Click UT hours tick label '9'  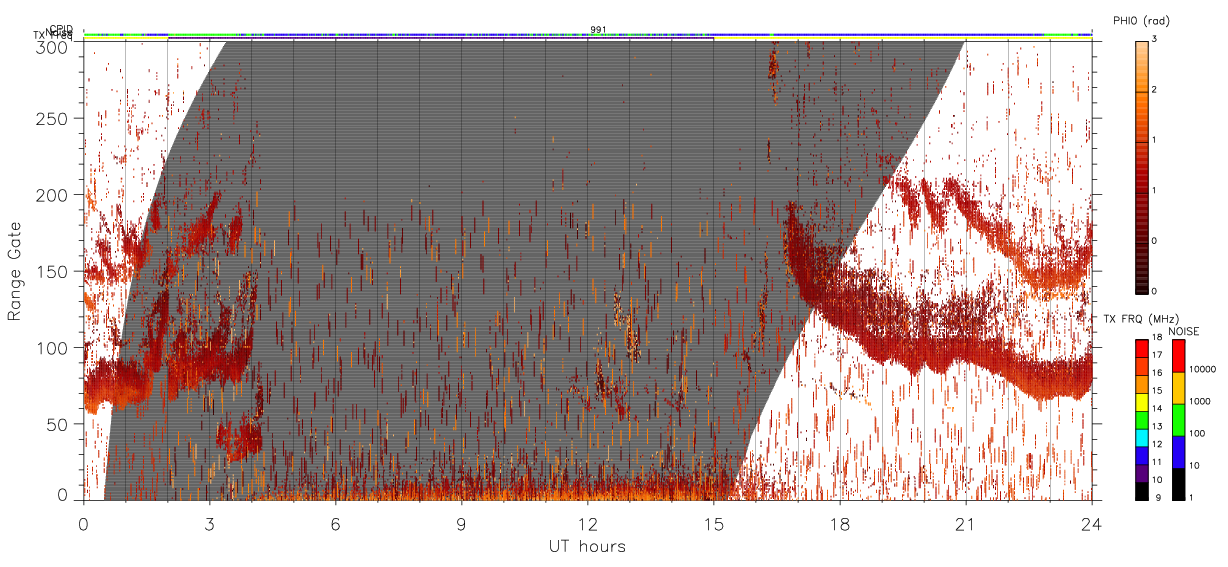[x=462, y=523]
